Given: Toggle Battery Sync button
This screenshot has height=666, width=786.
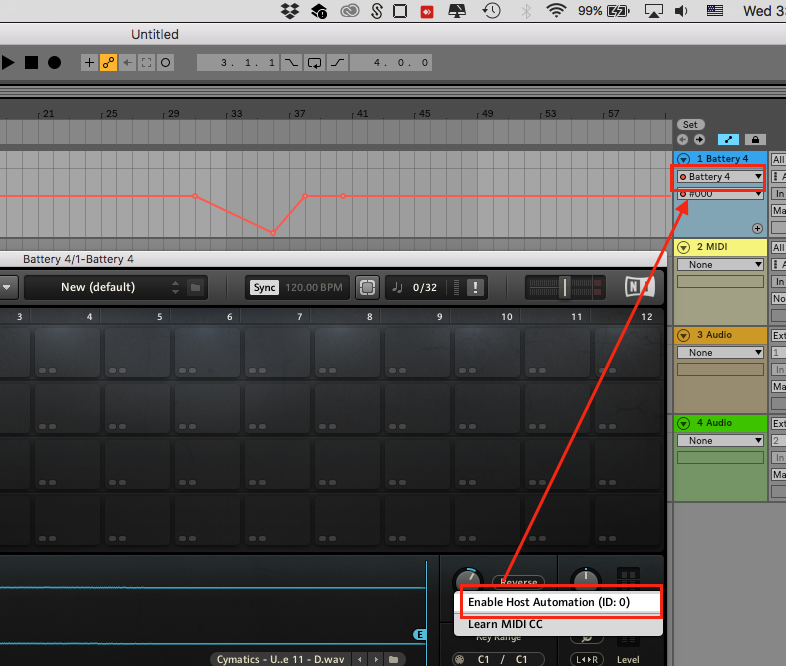Looking at the screenshot, I should pyautogui.click(x=264, y=287).
